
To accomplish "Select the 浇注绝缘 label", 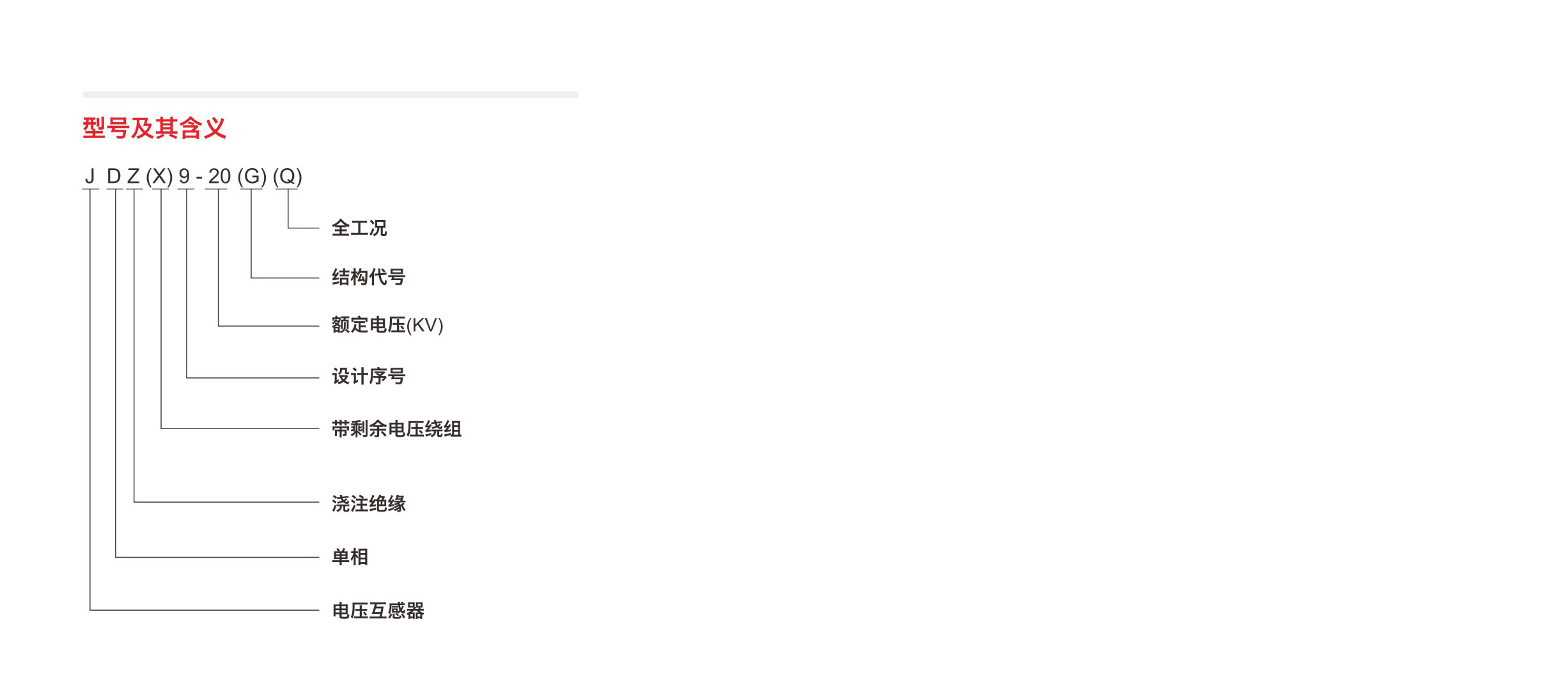I will click(368, 504).
